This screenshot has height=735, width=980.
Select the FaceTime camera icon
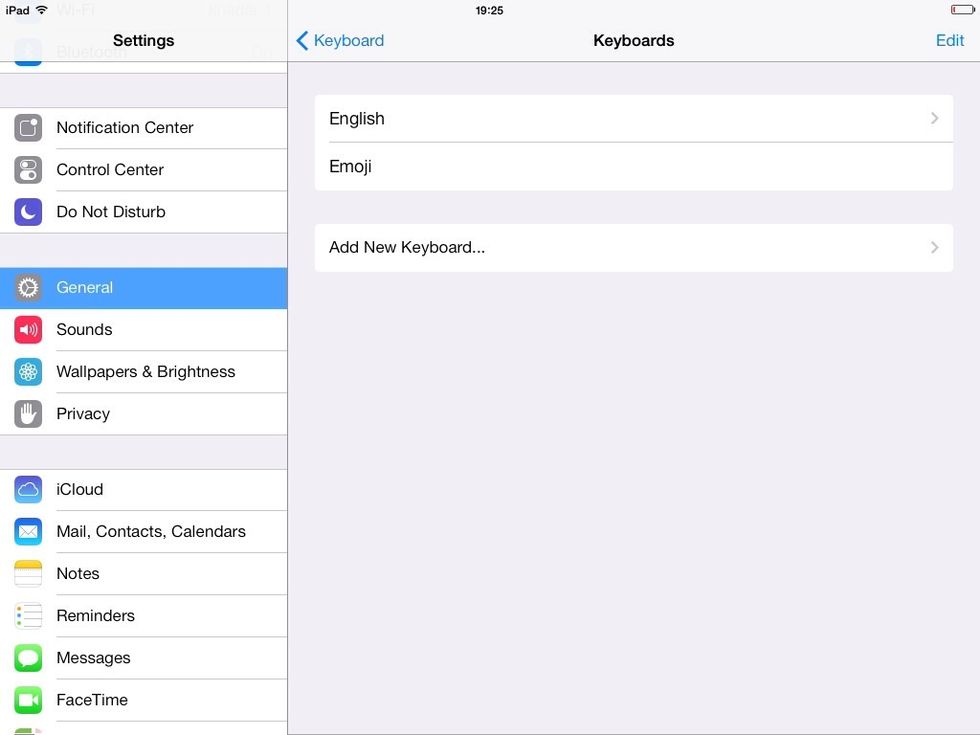pos(27,700)
